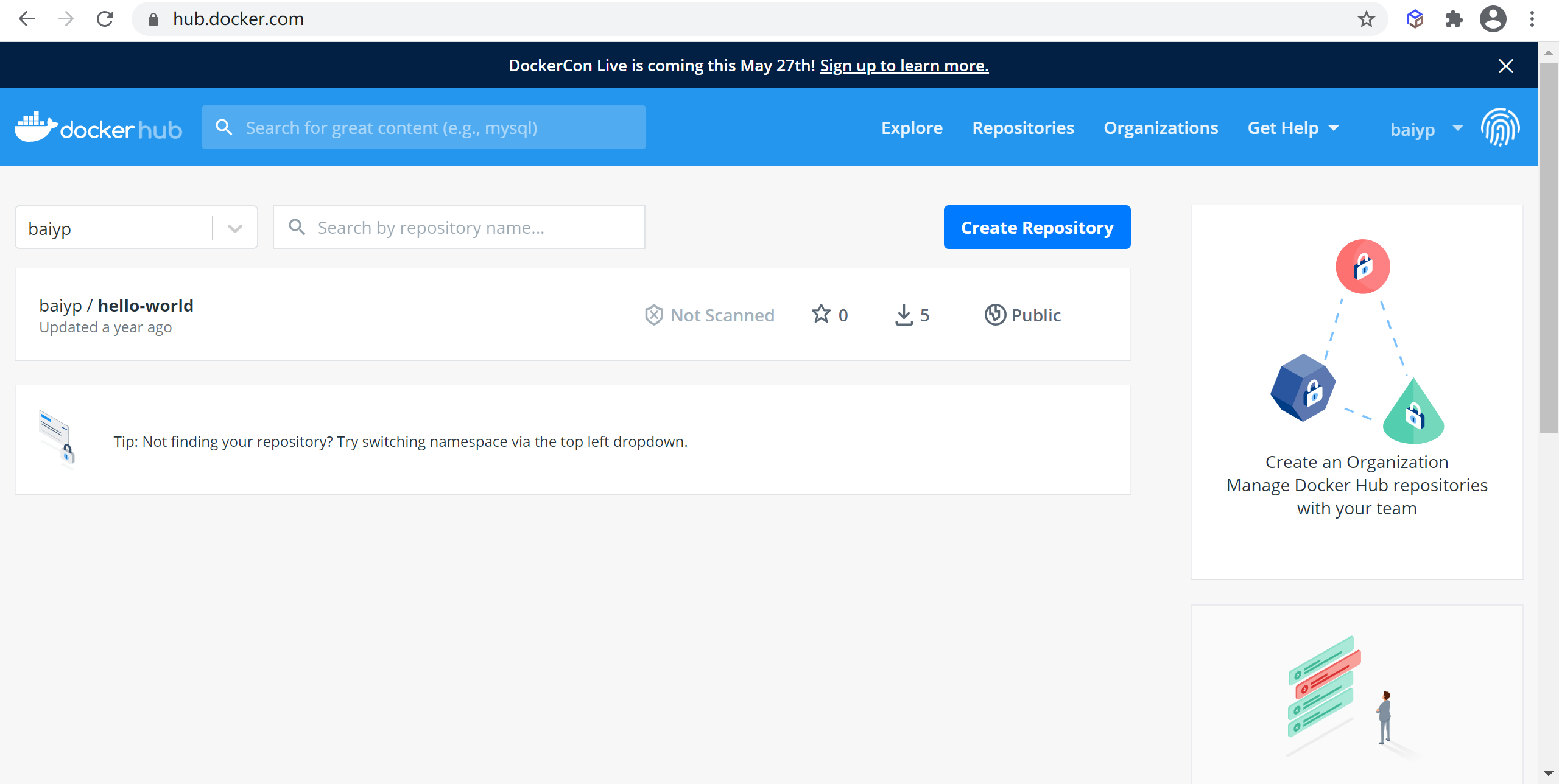Image resolution: width=1559 pixels, height=784 pixels.
Task: Click the repository search magnifier icon
Action: click(x=297, y=227)
